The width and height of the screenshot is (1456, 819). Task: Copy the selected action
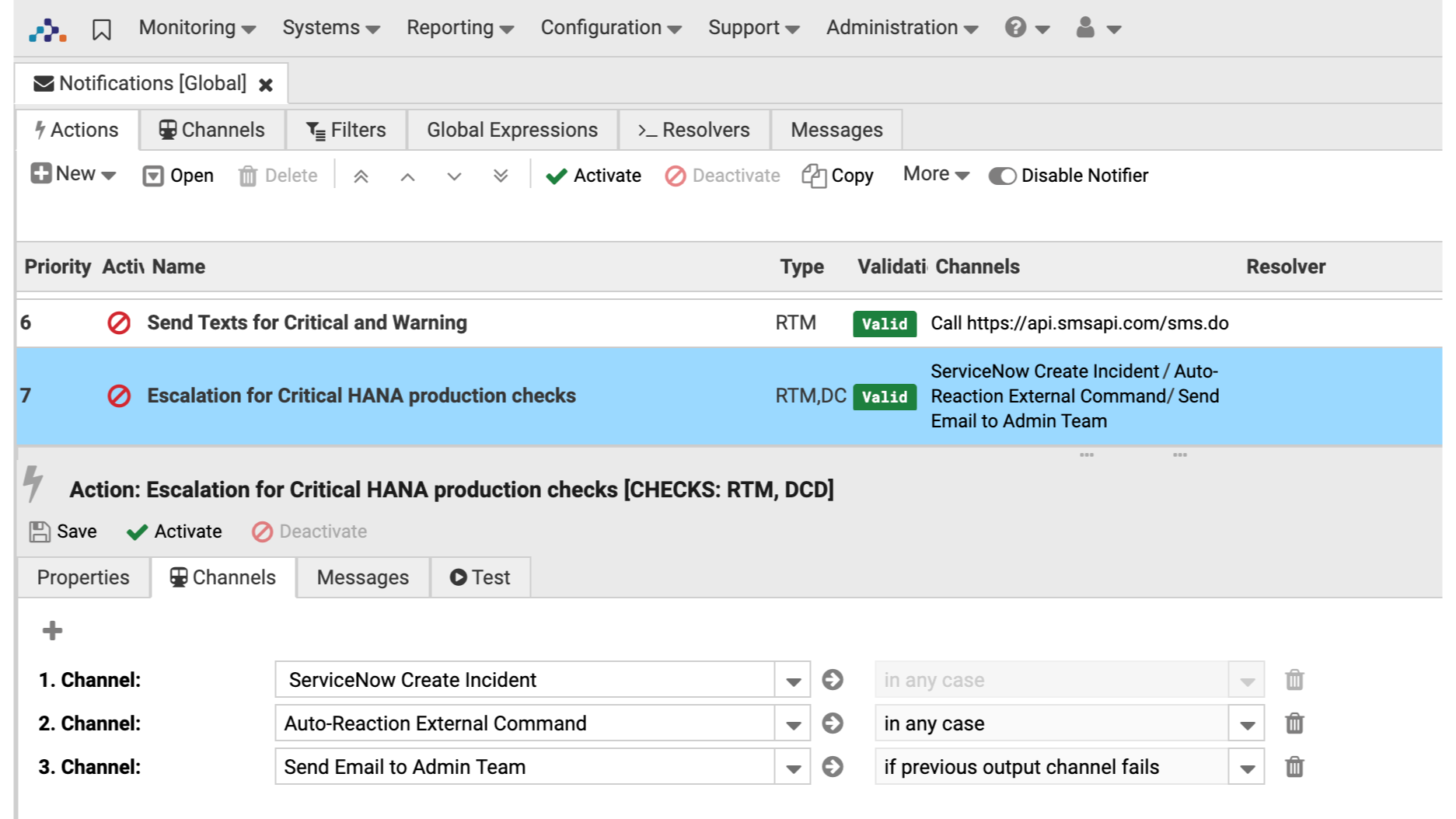tap(837, 176)
